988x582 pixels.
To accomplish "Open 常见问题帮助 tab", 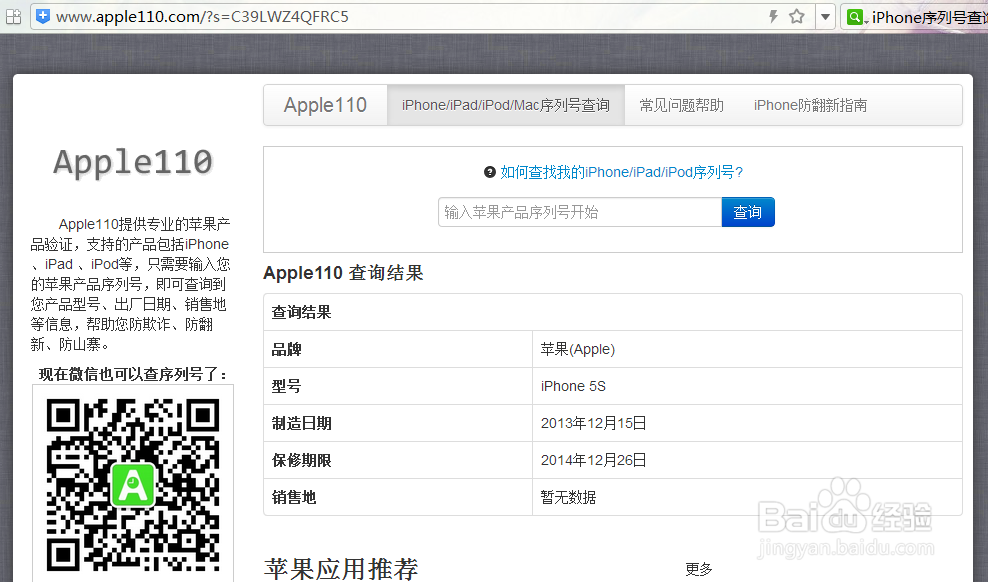I will tap(681, 105).
